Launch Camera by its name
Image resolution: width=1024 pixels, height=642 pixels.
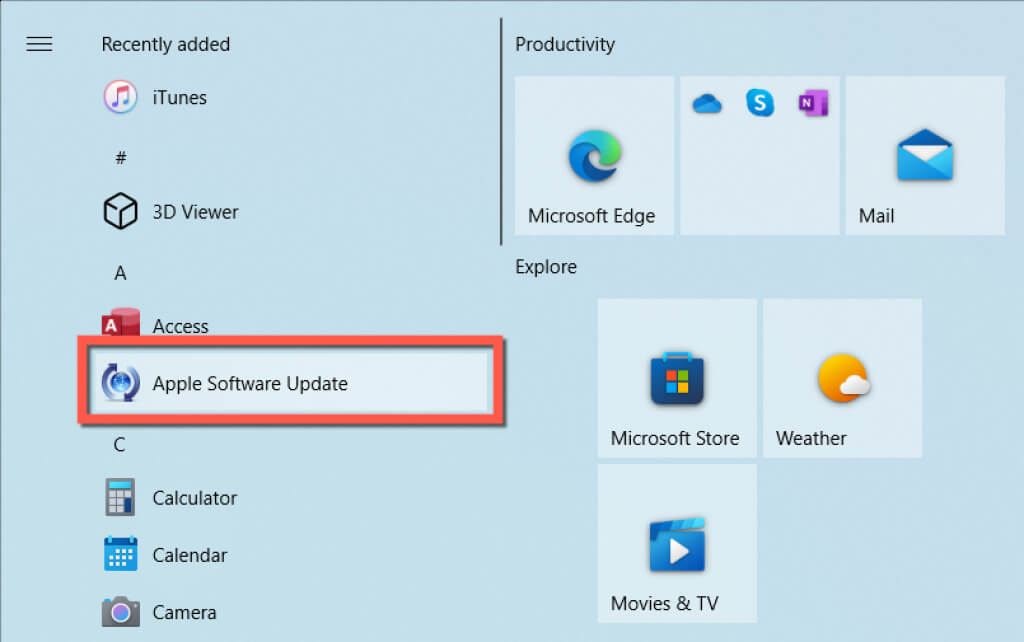184,613
